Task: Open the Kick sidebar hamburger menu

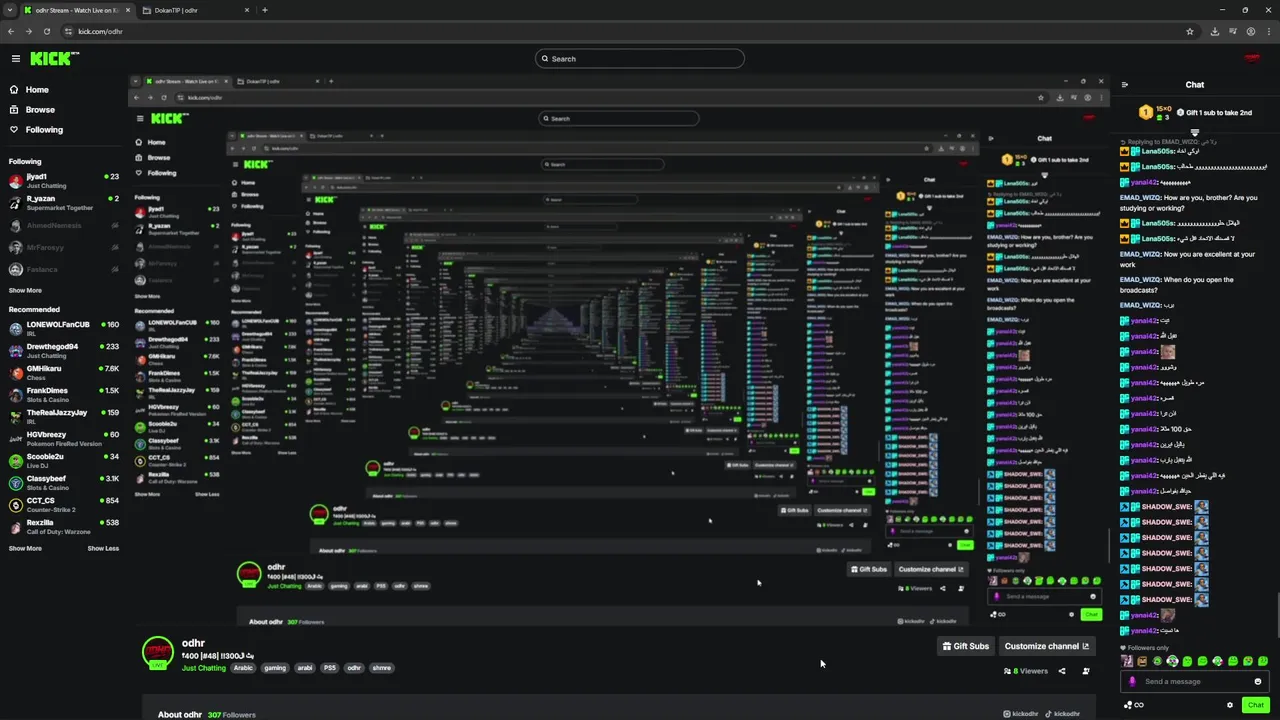Action: pyautogui.click(x=15, y=59)
